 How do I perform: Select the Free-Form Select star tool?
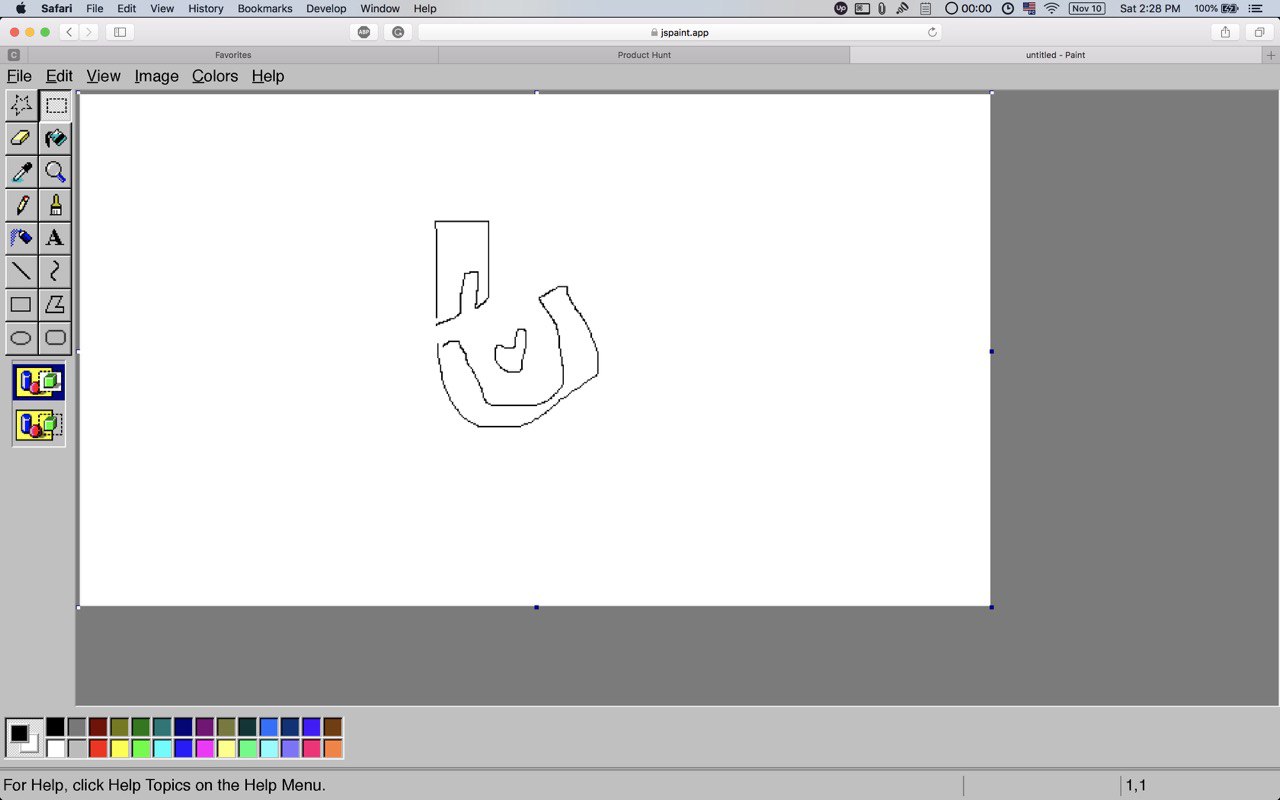[21, 105]
